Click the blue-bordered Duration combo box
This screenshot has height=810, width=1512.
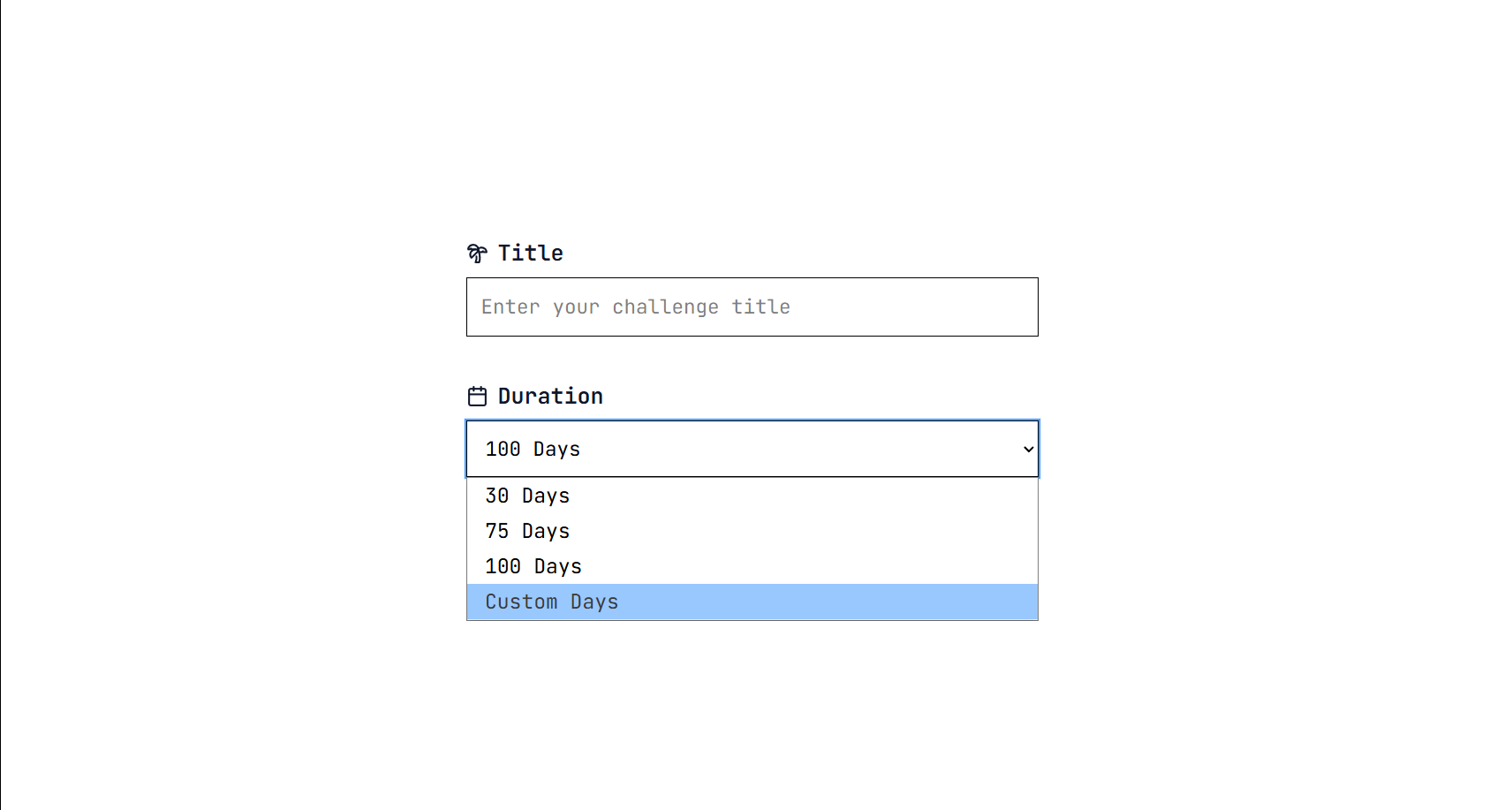coord(752,449)
